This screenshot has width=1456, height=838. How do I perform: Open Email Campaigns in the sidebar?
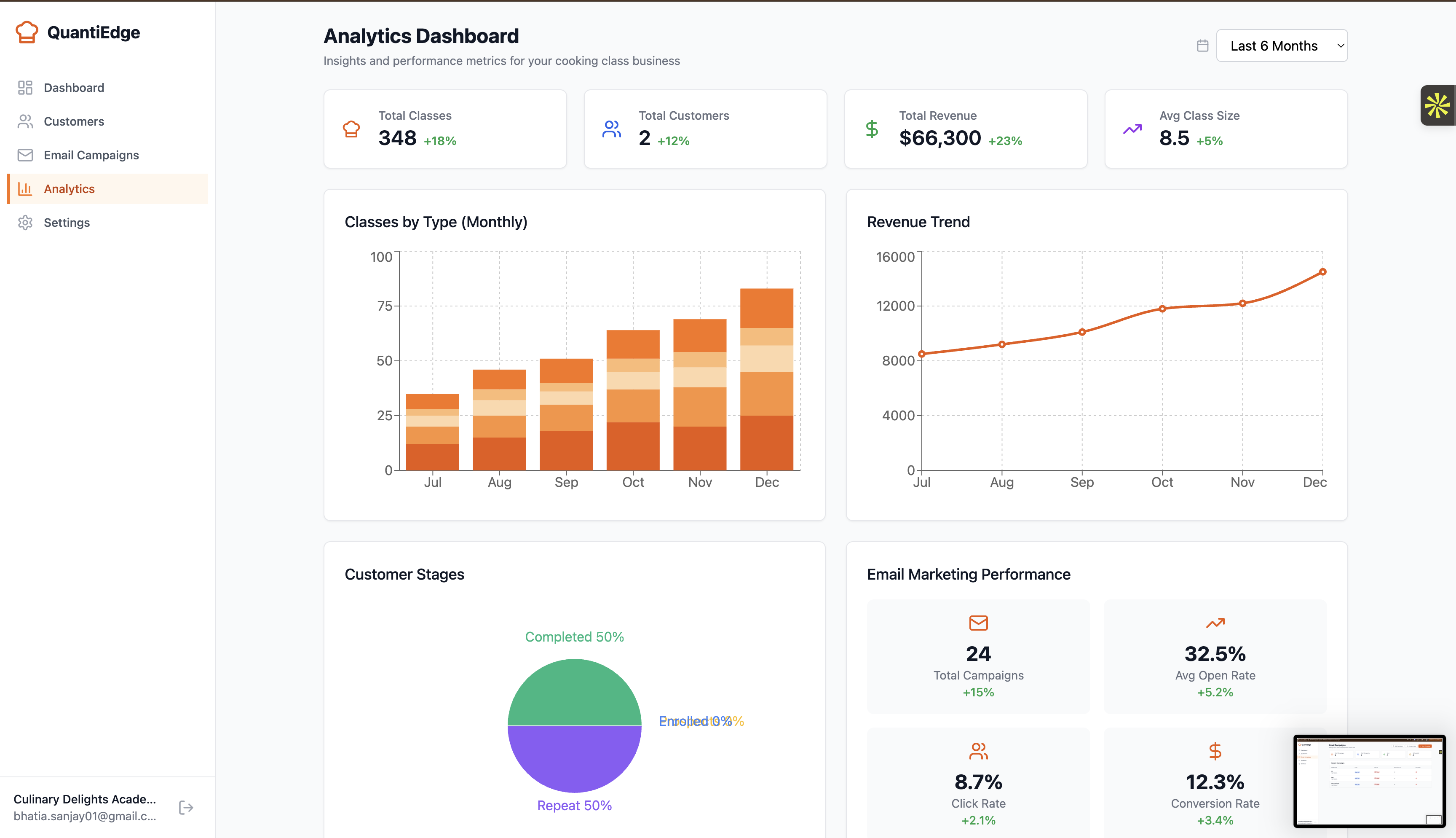[91, 156]
